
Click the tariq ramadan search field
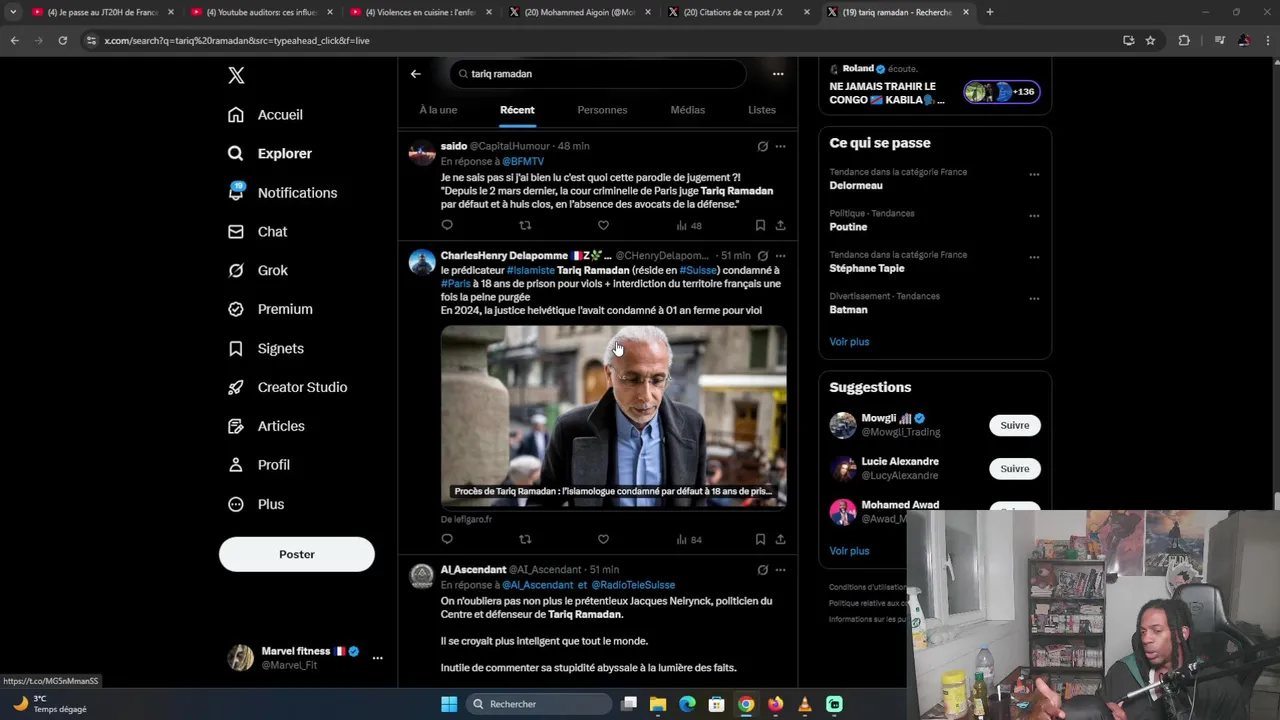pos(598,74)
